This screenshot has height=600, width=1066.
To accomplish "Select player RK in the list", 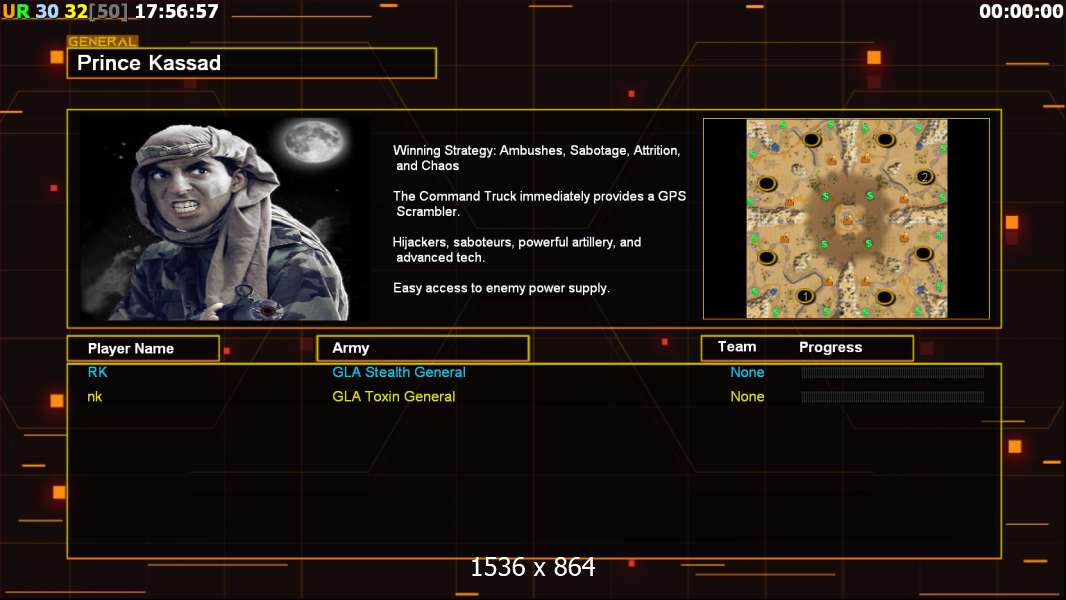I will pos(97,372).
